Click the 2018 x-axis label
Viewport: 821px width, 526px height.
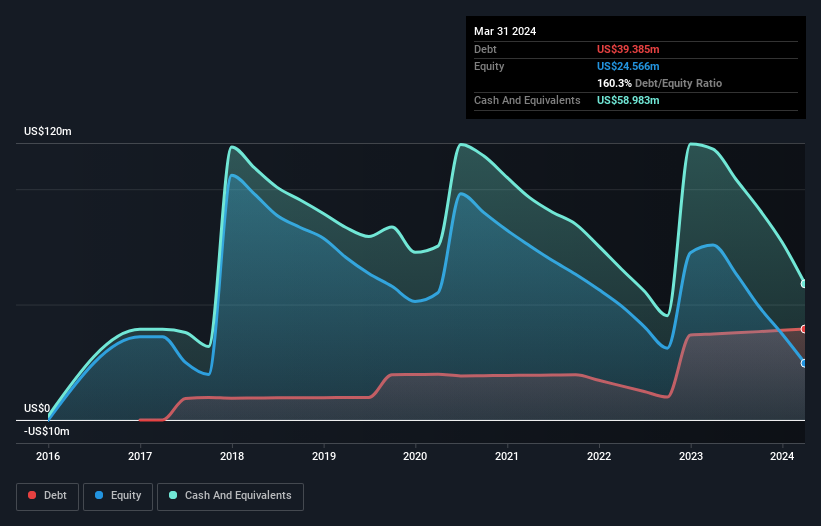point(232,456)
